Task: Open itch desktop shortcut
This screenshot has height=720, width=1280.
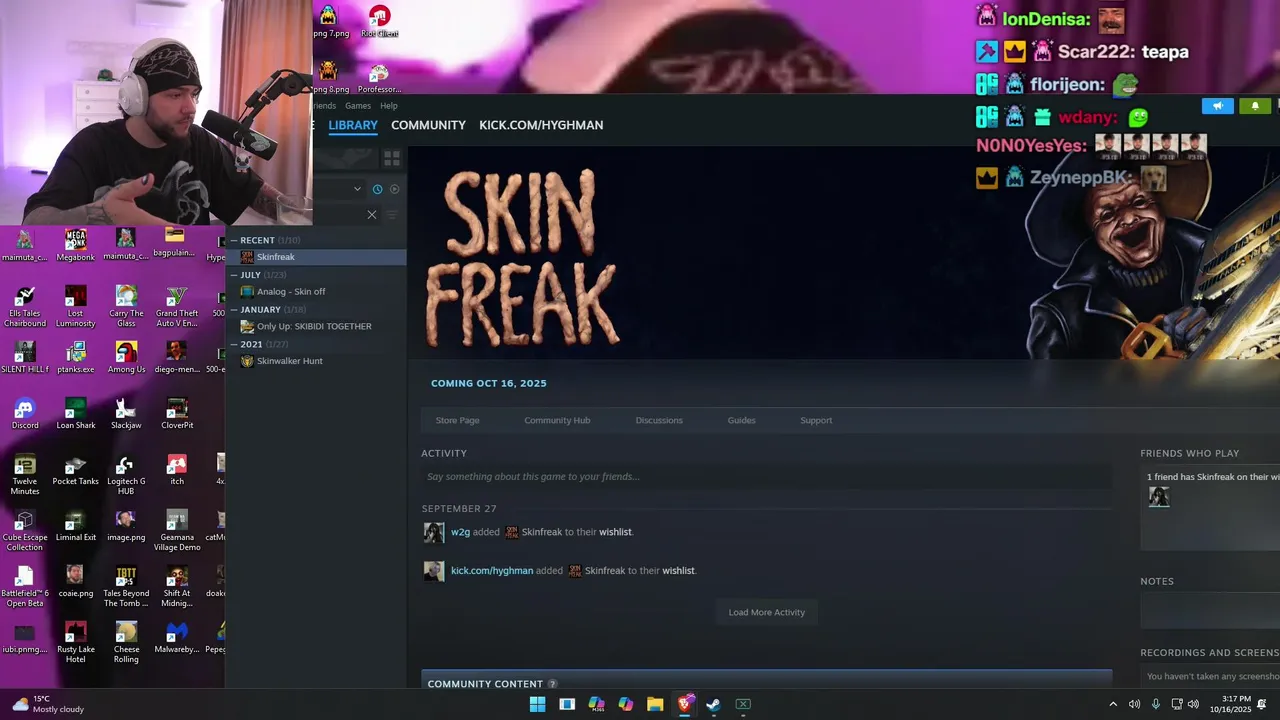Action: click(177, 469)
